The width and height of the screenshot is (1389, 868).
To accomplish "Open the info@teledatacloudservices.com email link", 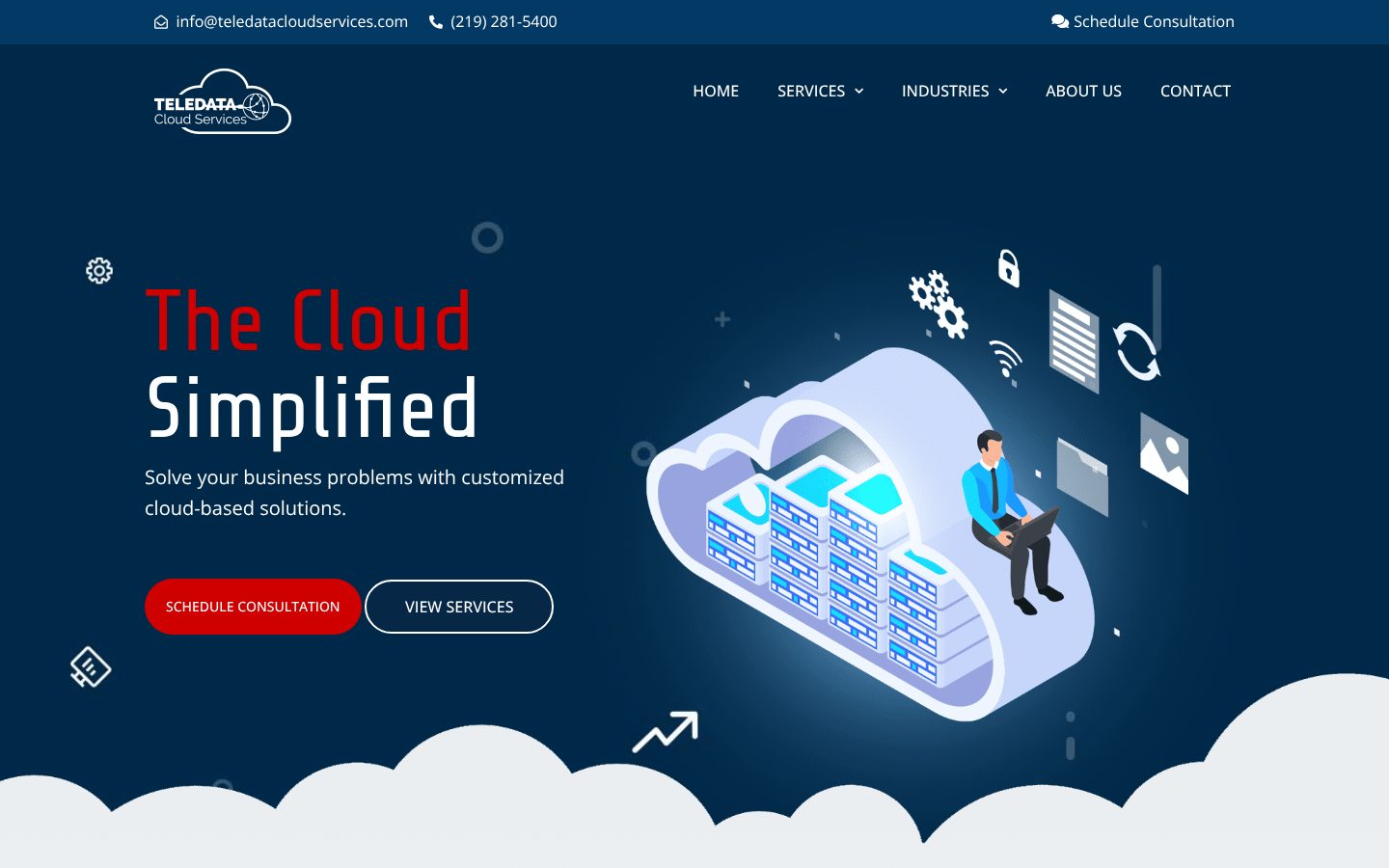I will click(x=291, y=22).
